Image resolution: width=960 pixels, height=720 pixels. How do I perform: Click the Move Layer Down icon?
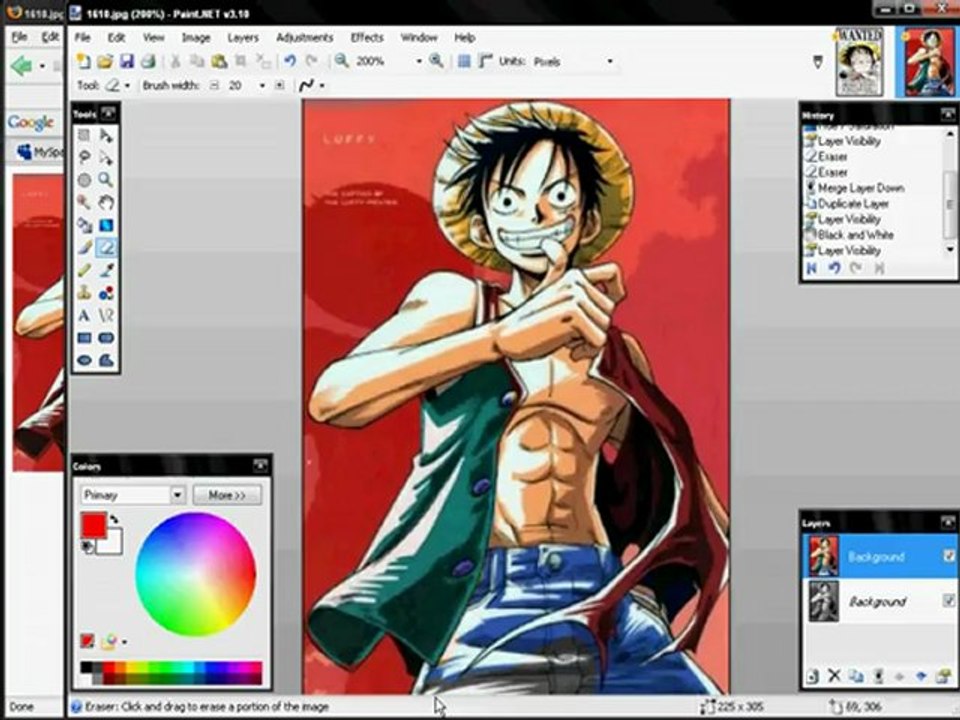[921, 676]
